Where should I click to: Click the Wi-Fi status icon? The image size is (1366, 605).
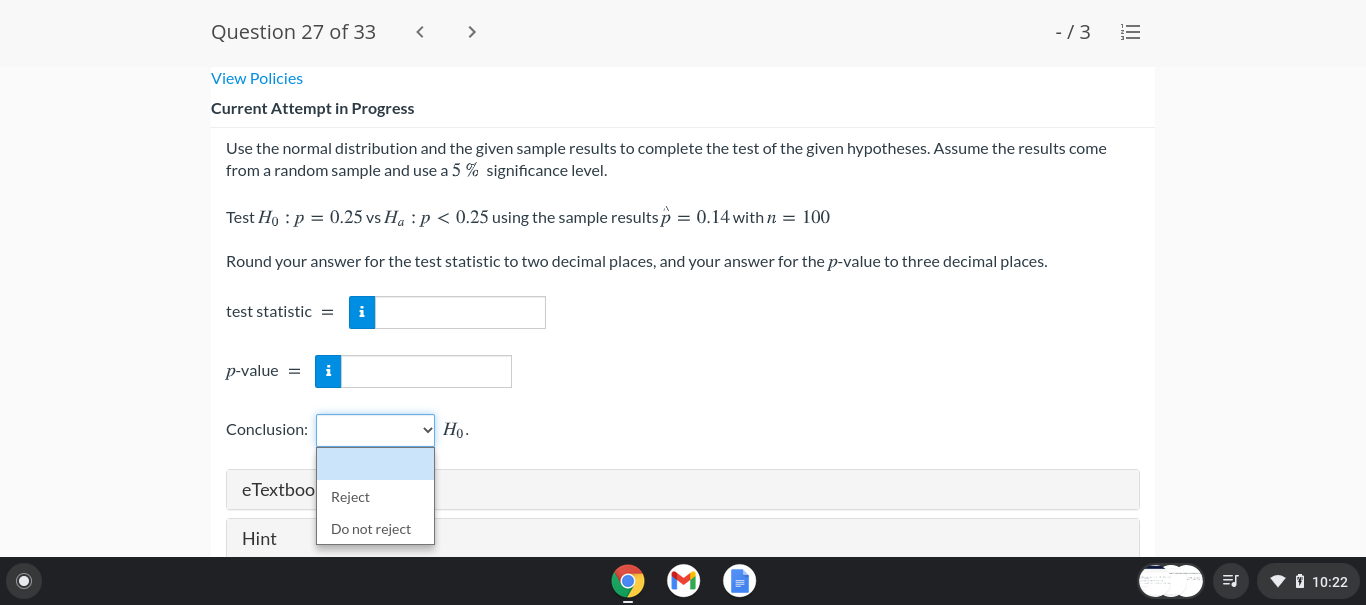pos(1278,581)
